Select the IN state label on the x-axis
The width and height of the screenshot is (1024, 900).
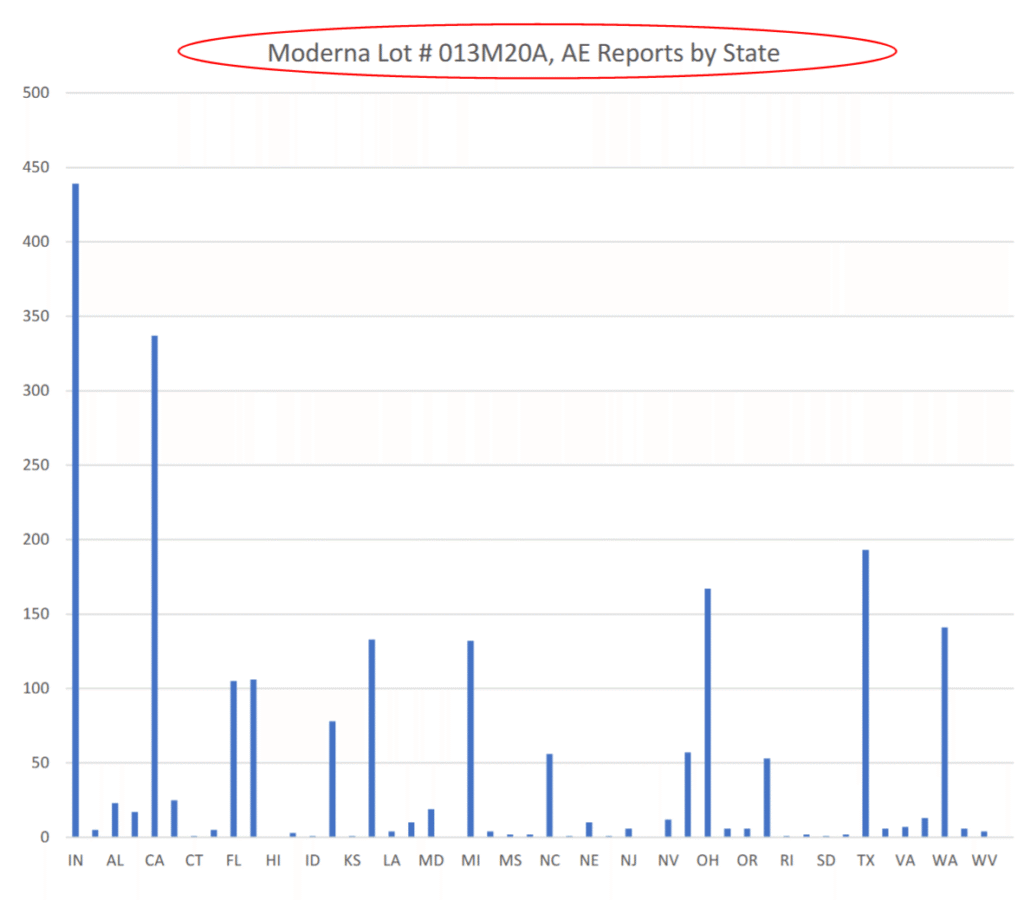tap(76, 861)
